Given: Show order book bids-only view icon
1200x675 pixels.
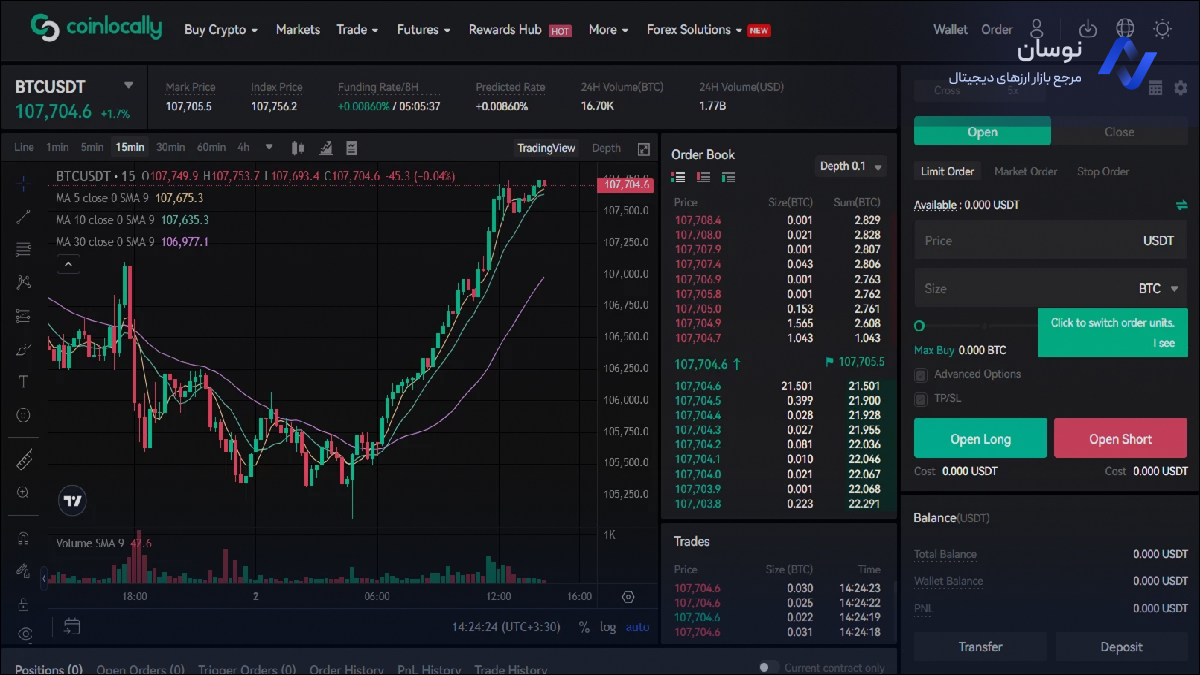Looking at the screenshot, I should (728, 177).
